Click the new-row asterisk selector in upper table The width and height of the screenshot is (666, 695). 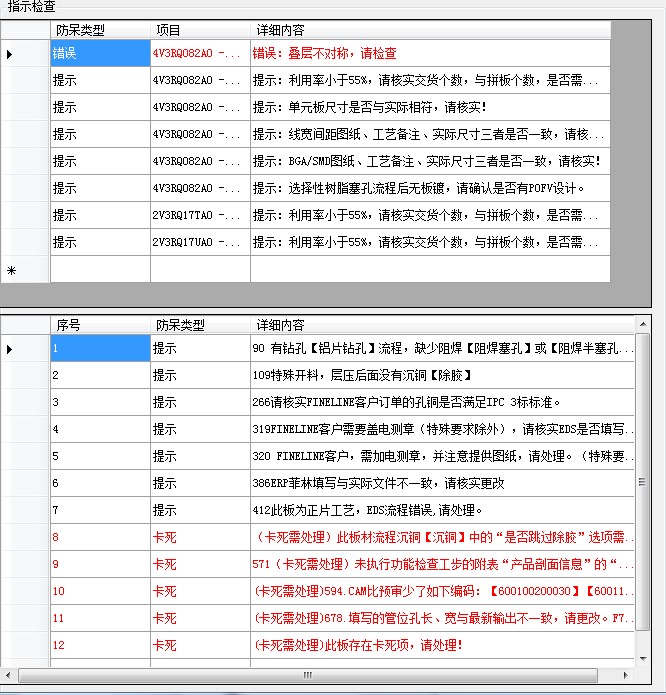[25, 269]
